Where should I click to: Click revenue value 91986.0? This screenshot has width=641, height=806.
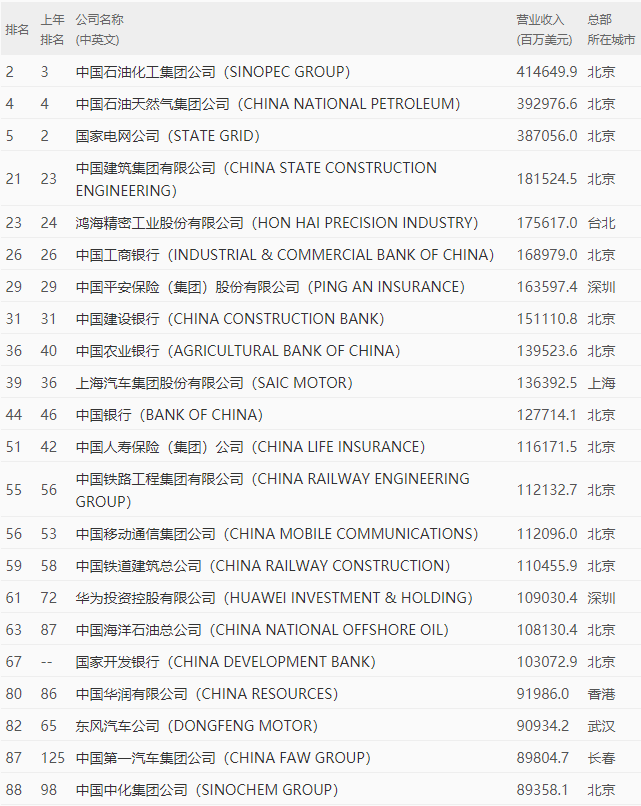pyautogui.click(x=543, y=693)
